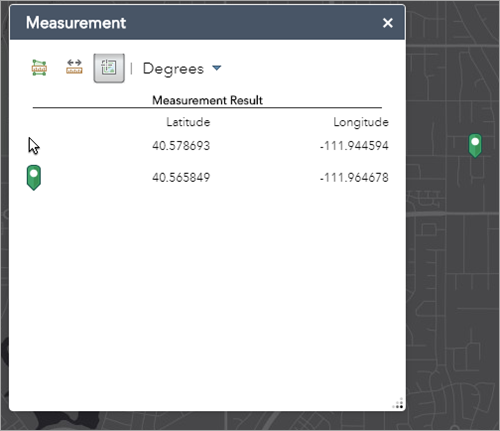Click the green pin marker on map
Viewport: 500px width, 431px height.
475,145
